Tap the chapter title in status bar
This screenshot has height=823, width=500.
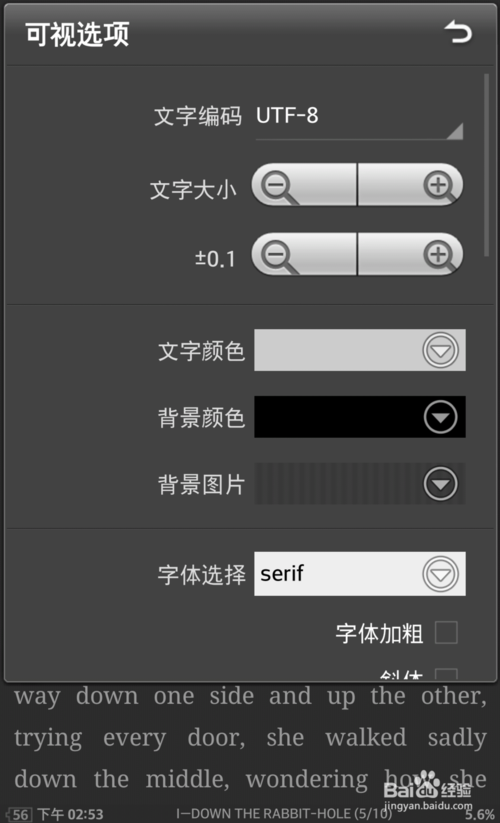(284, 814)
